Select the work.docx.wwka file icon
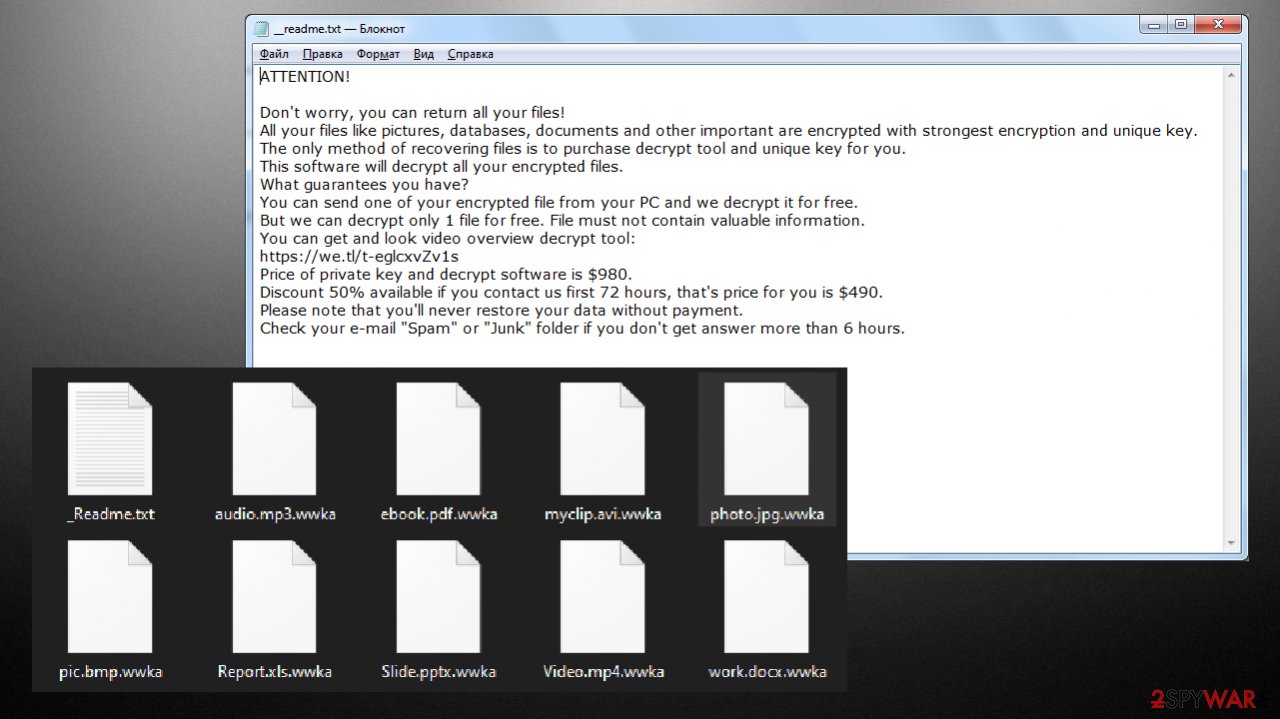The image size is (1280, 719). click(766, 597)
